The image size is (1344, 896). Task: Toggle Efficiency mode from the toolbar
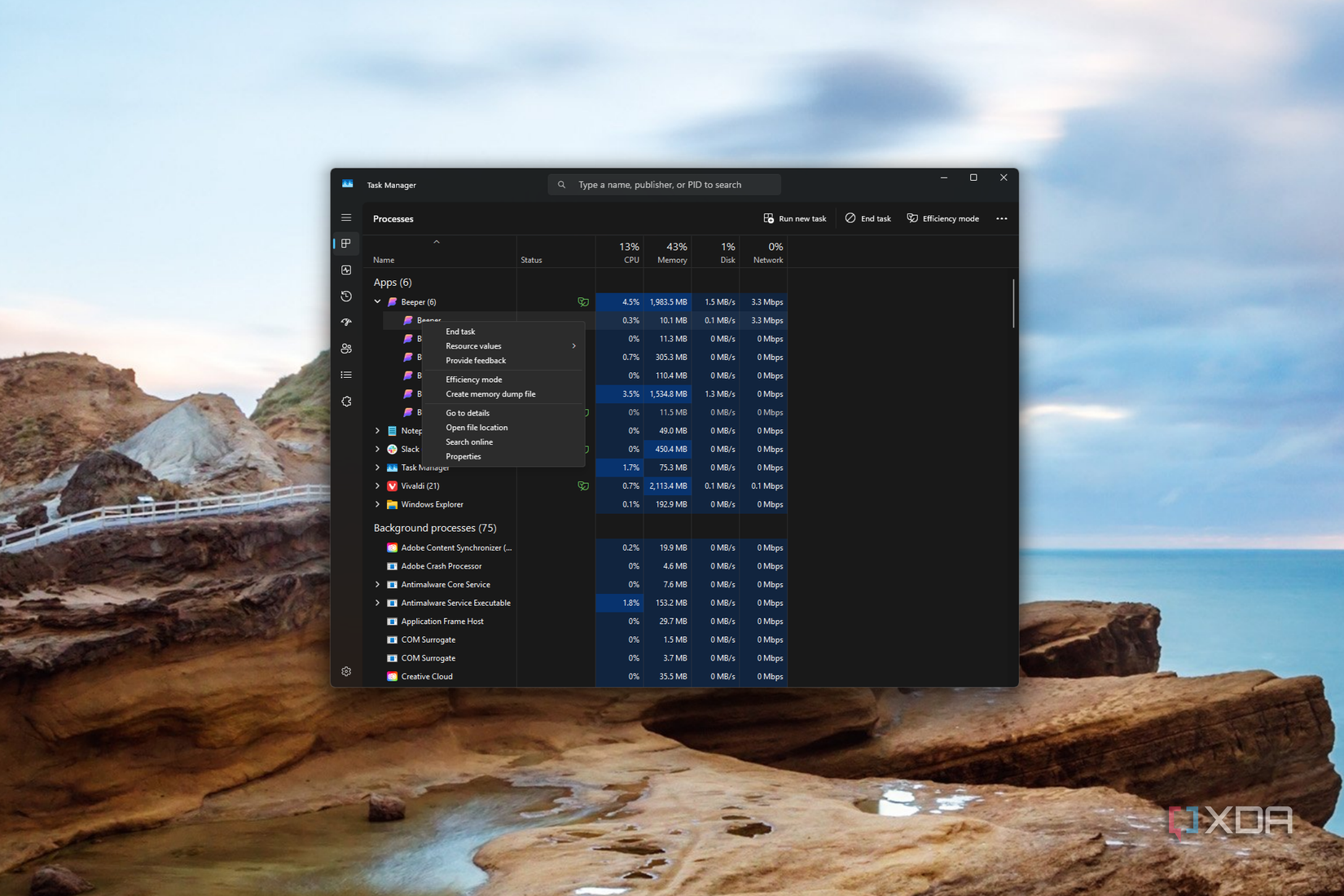pos(943,218)
